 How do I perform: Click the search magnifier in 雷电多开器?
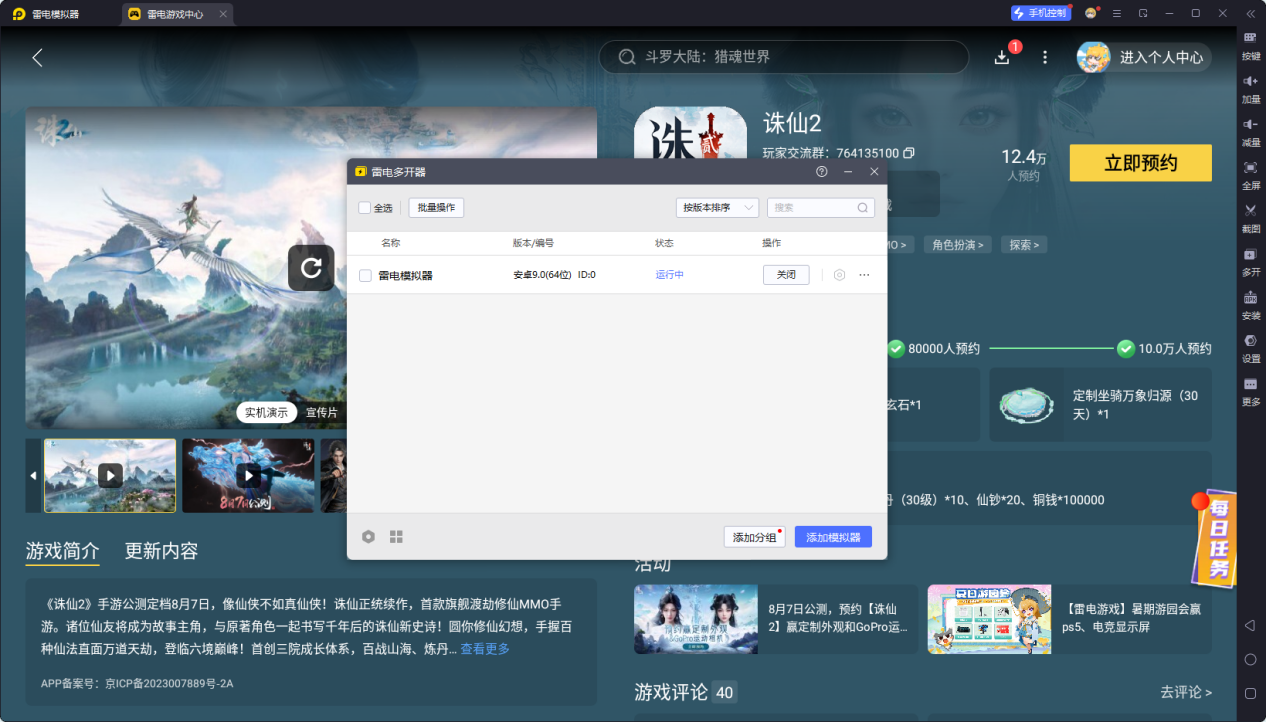click(862, 208)
